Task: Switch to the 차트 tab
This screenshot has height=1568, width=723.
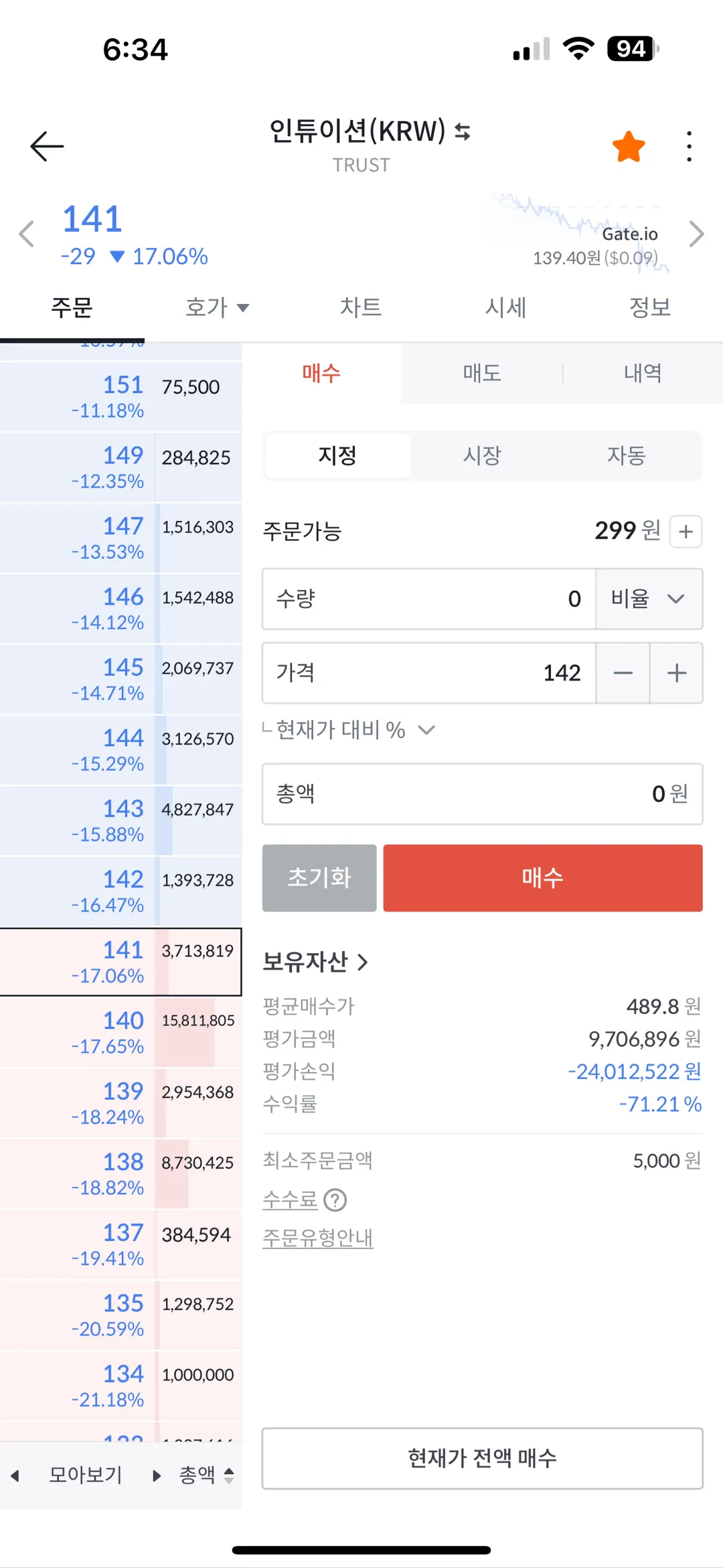Action: [x=361, y=308]
